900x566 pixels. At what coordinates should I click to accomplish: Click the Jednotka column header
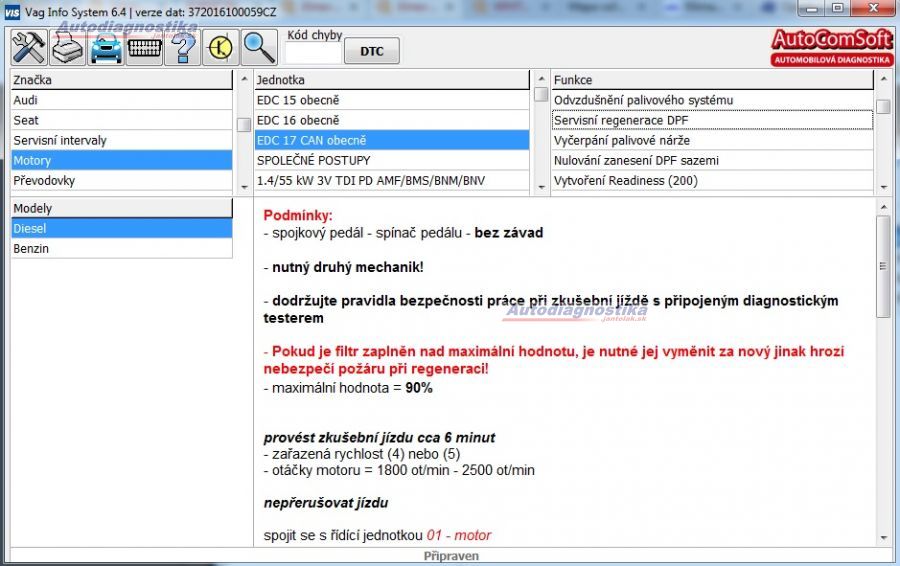391,80
